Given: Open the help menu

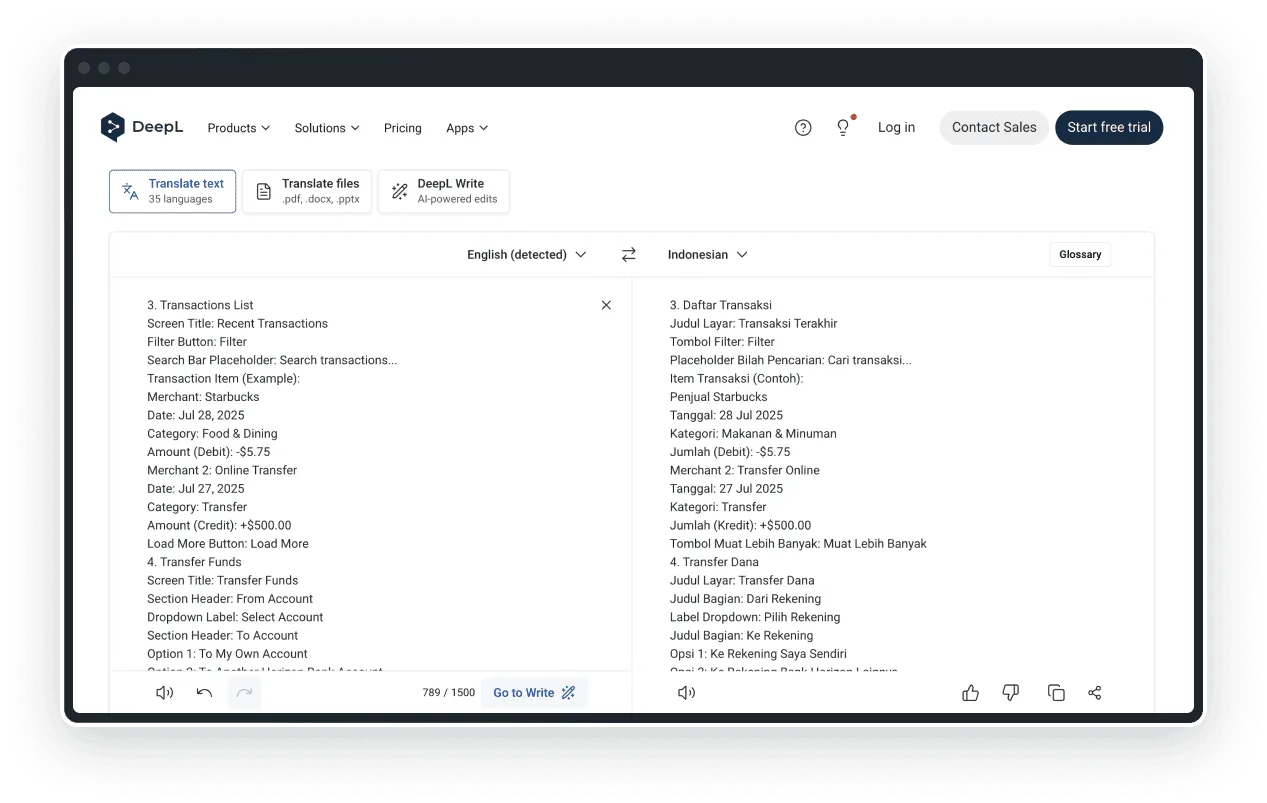Looking at the screenshot, I should (803, 127).
